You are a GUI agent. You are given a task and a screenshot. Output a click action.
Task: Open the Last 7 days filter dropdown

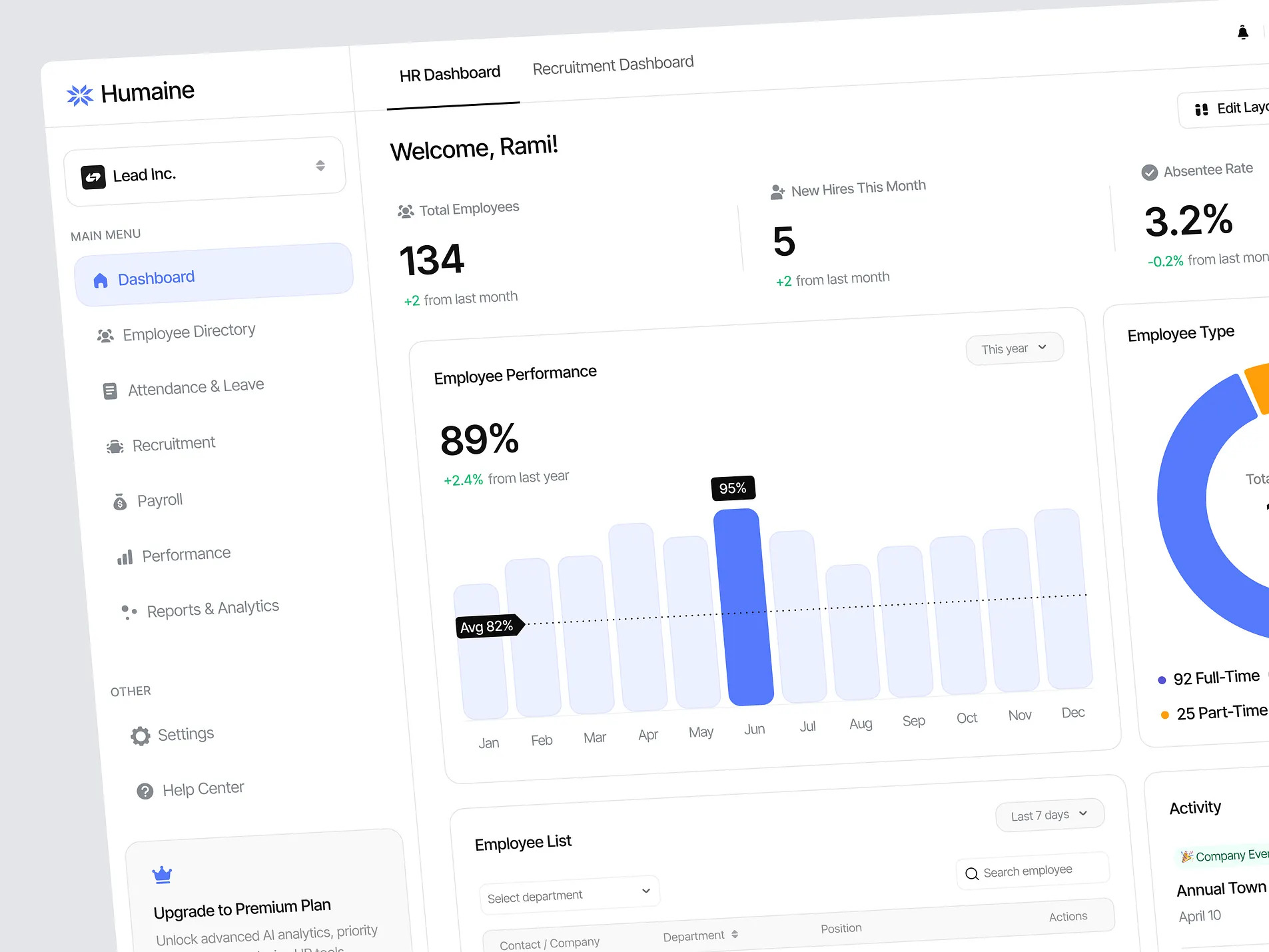[x=1049, y=815]
